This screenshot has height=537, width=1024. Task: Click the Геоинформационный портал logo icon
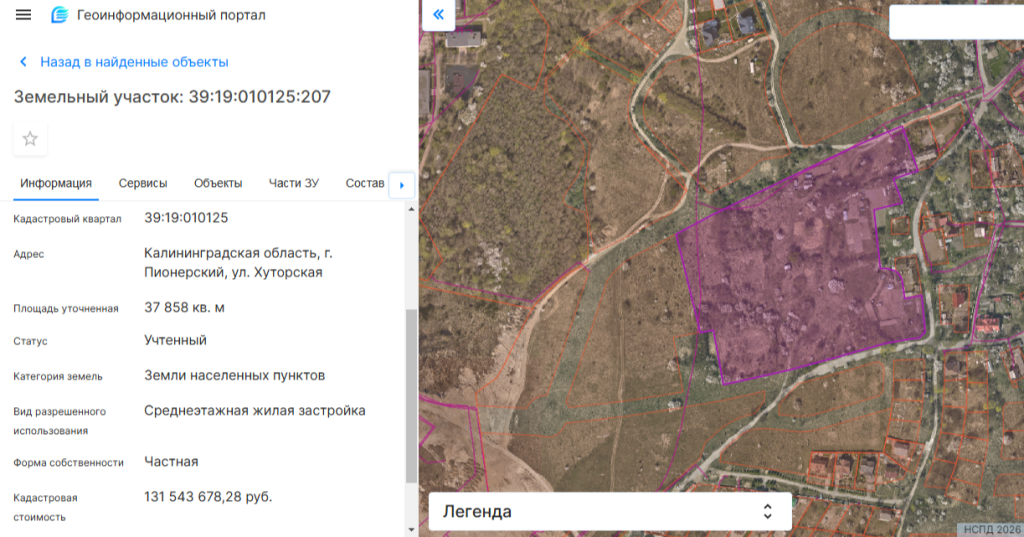click(x=60, y=15)
